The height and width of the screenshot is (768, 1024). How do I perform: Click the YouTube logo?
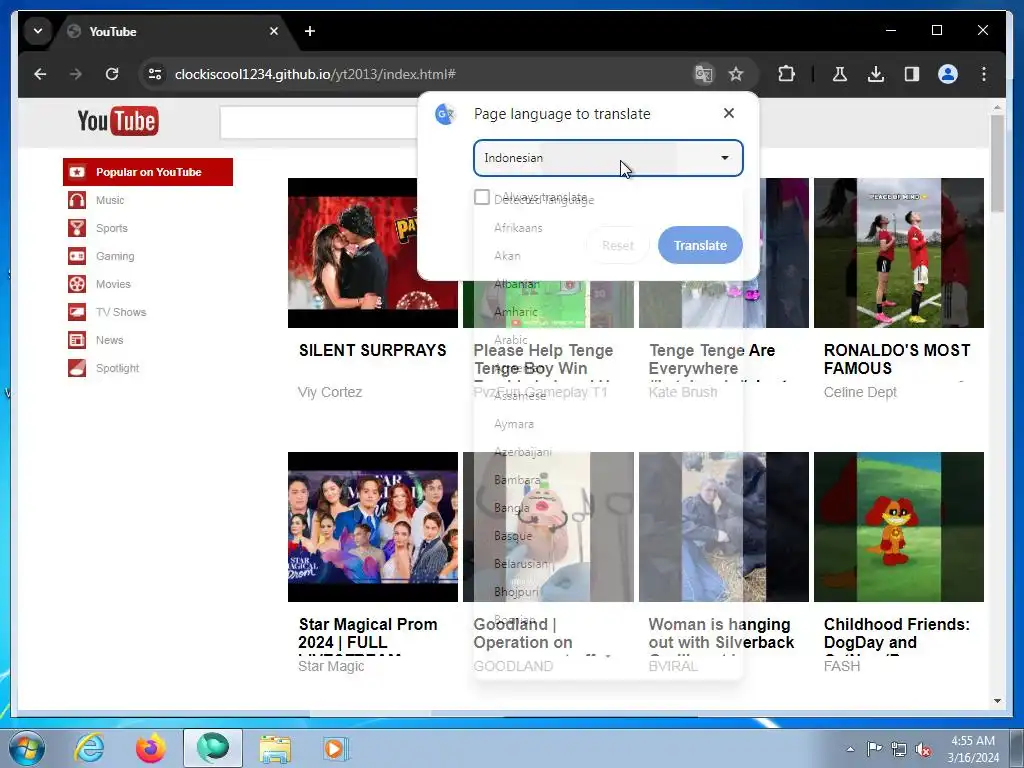click(x=118, y=121)
